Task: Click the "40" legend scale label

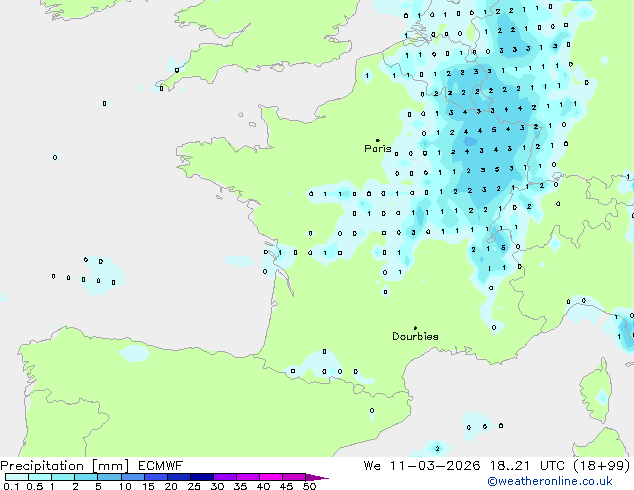Action: [263, 486]
